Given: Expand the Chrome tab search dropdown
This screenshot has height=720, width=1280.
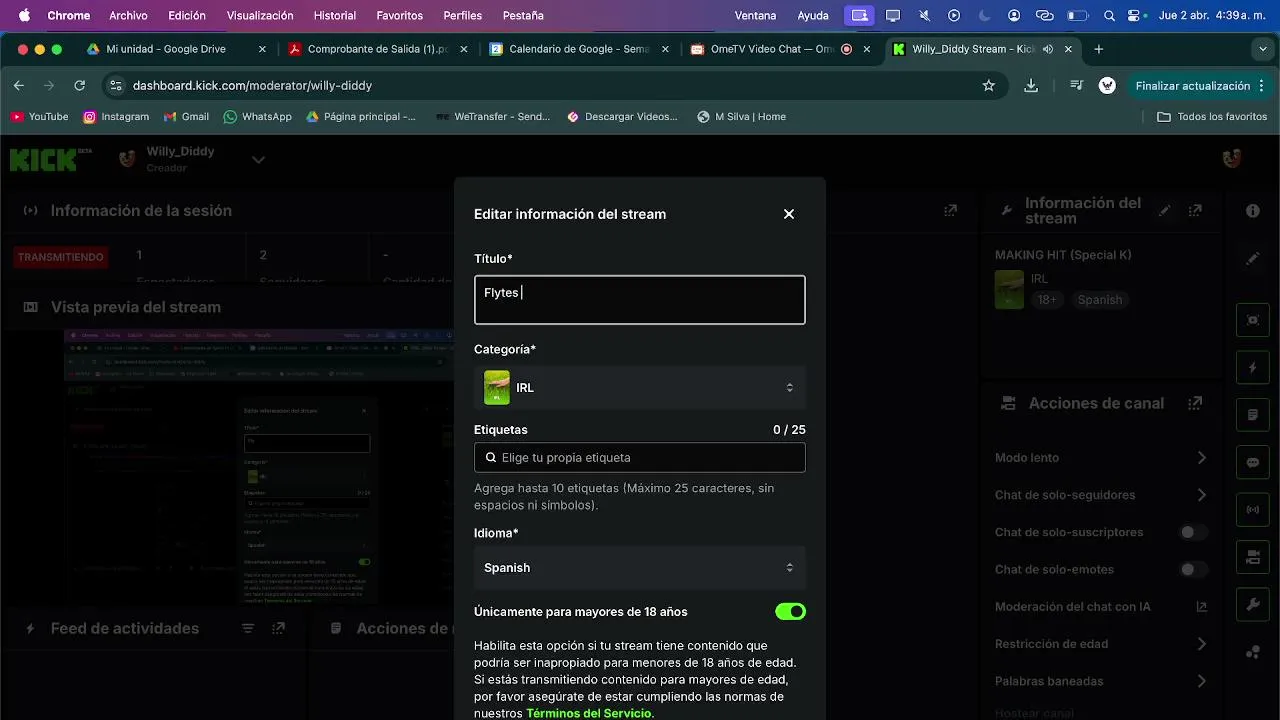Looking at the screenshot, I should coord(1263,49).
